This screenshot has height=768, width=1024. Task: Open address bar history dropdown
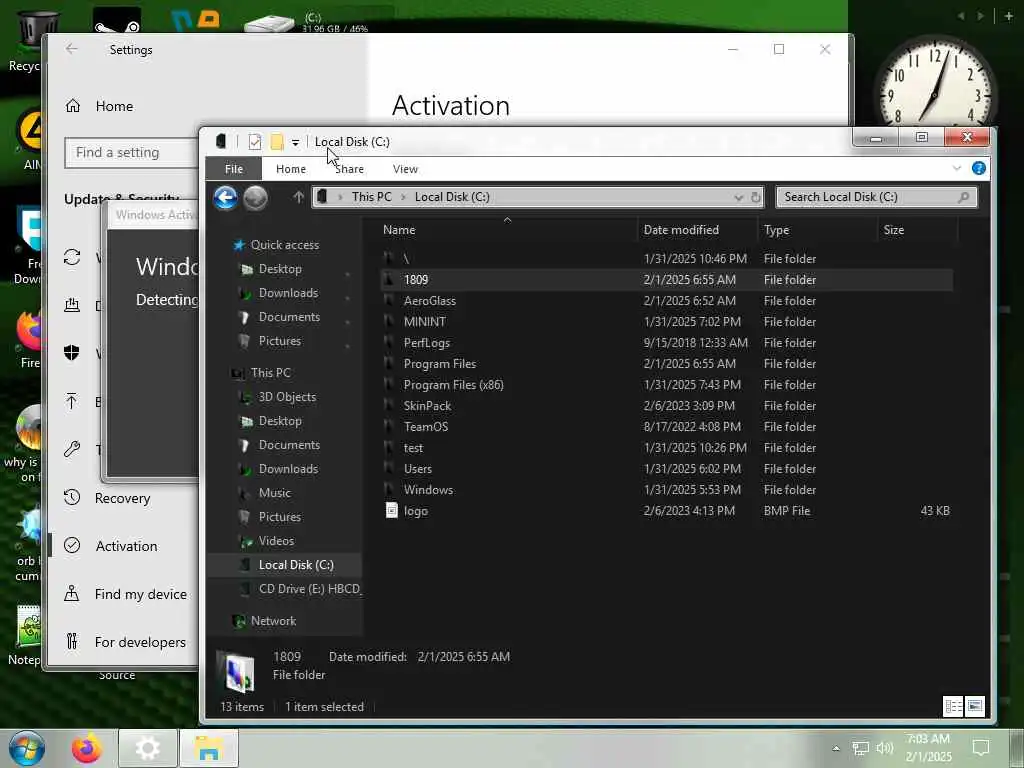(x=739, y=197)
